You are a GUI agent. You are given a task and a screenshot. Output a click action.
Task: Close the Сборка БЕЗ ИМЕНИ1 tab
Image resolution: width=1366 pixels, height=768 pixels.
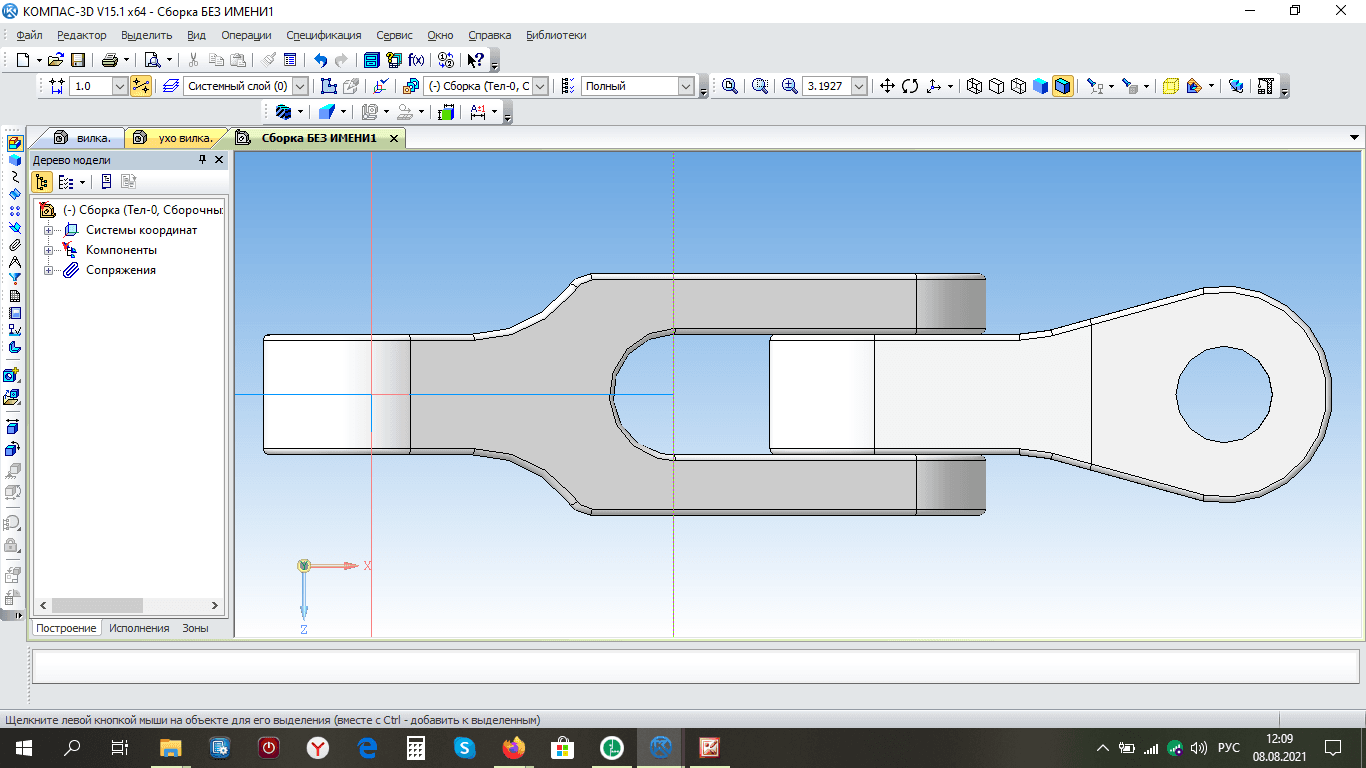click(x=394, y=138)
